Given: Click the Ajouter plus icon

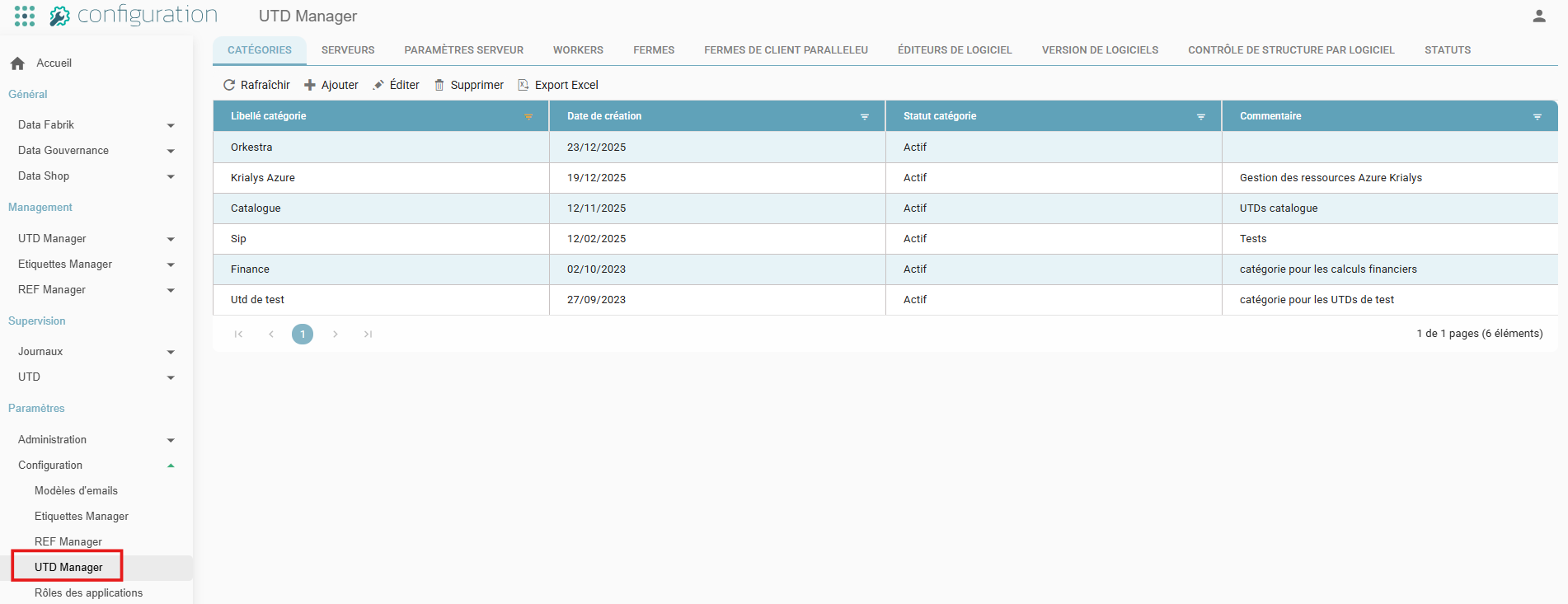Looking at the screenshot, I should pos(310,85).
